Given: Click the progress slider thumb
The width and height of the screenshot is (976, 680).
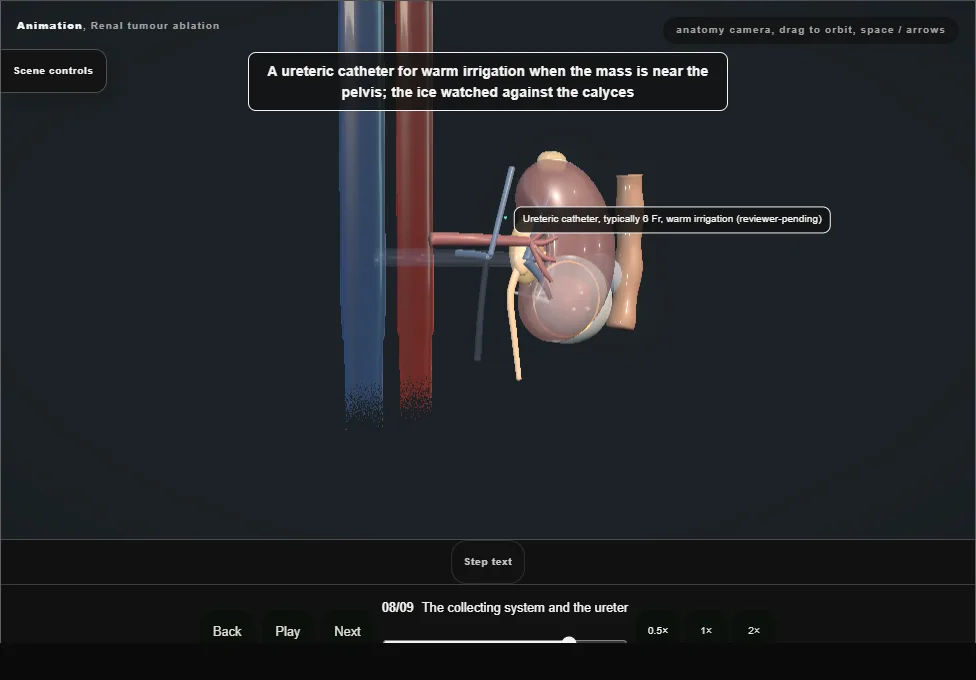Looking at the screenshot, I should pos(569,640).
